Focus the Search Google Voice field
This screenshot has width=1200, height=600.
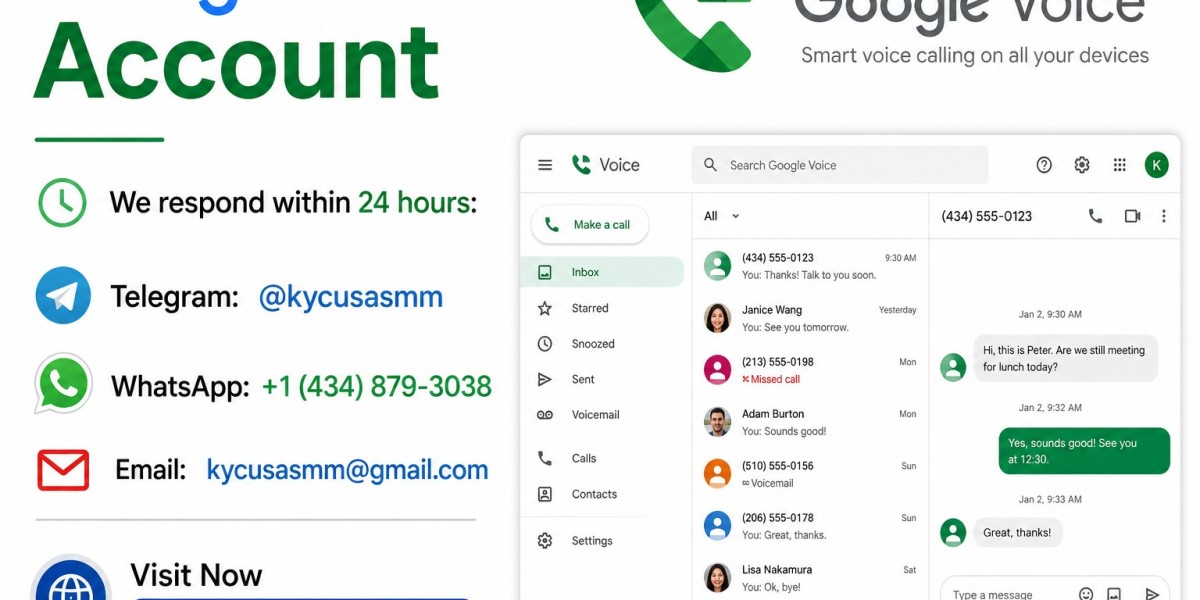(840, 165)
